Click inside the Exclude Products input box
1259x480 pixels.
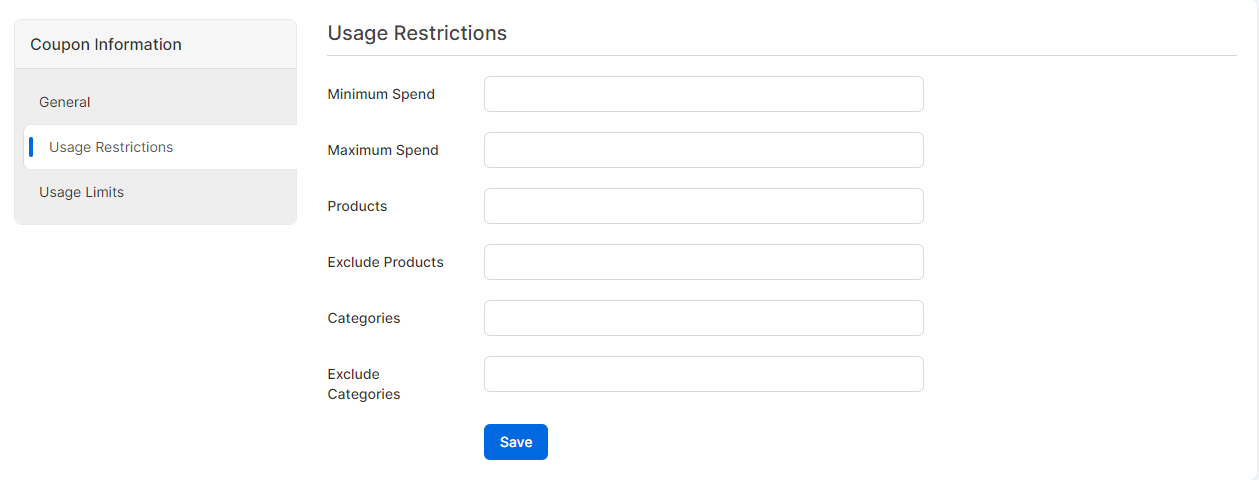coord(704,262)
